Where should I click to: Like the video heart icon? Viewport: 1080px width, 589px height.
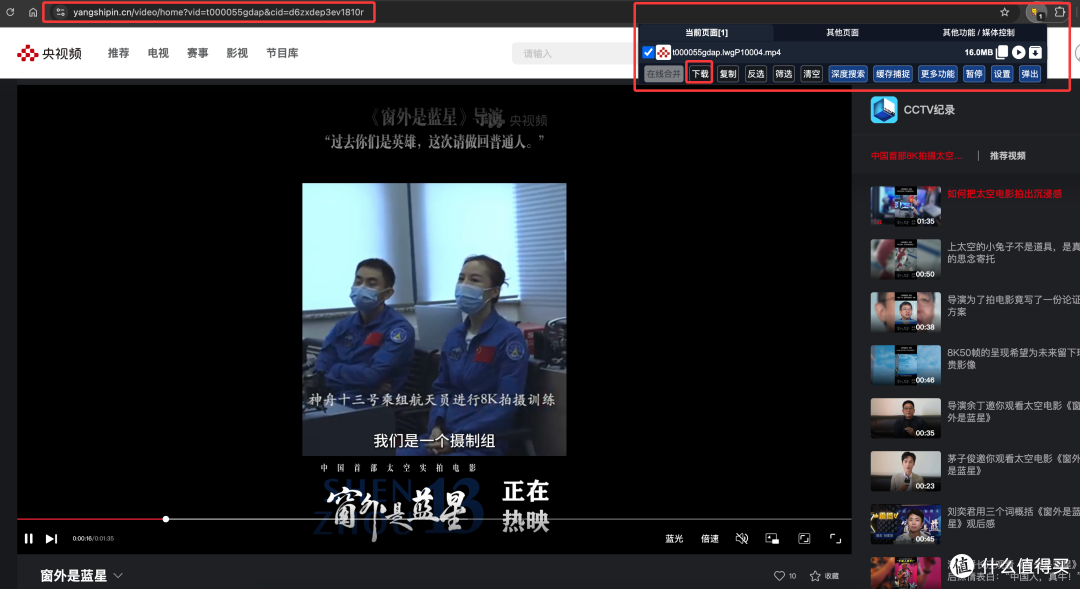(779, 575)
